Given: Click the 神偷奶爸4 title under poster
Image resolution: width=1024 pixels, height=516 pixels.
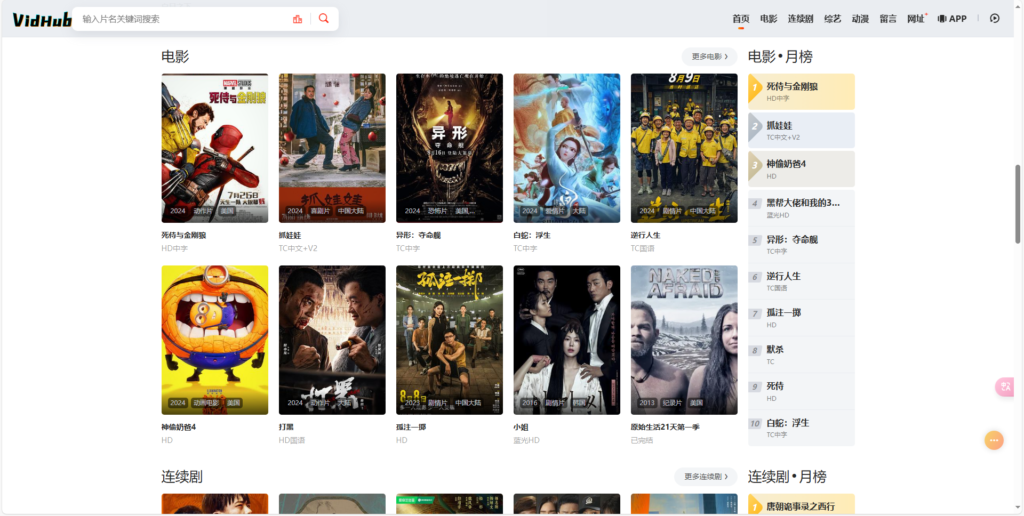Looking at the screenshot, I should pos(179,427).
